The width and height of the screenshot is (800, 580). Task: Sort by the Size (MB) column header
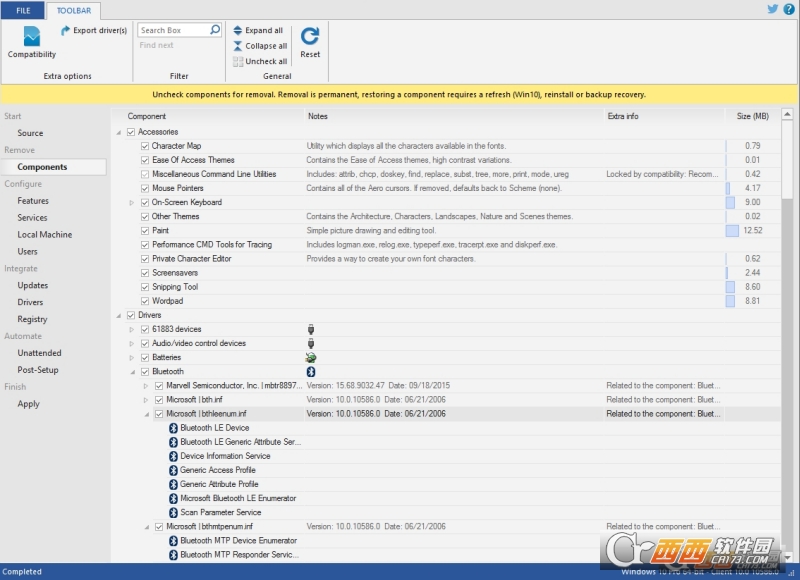[753, 116]
